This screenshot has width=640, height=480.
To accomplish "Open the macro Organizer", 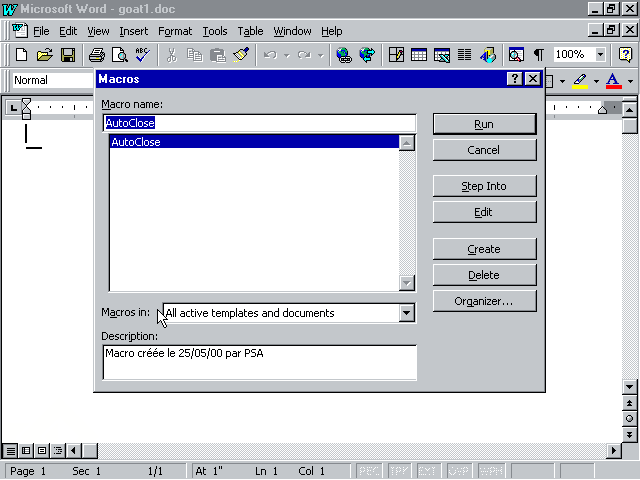I will pos(484,301).
